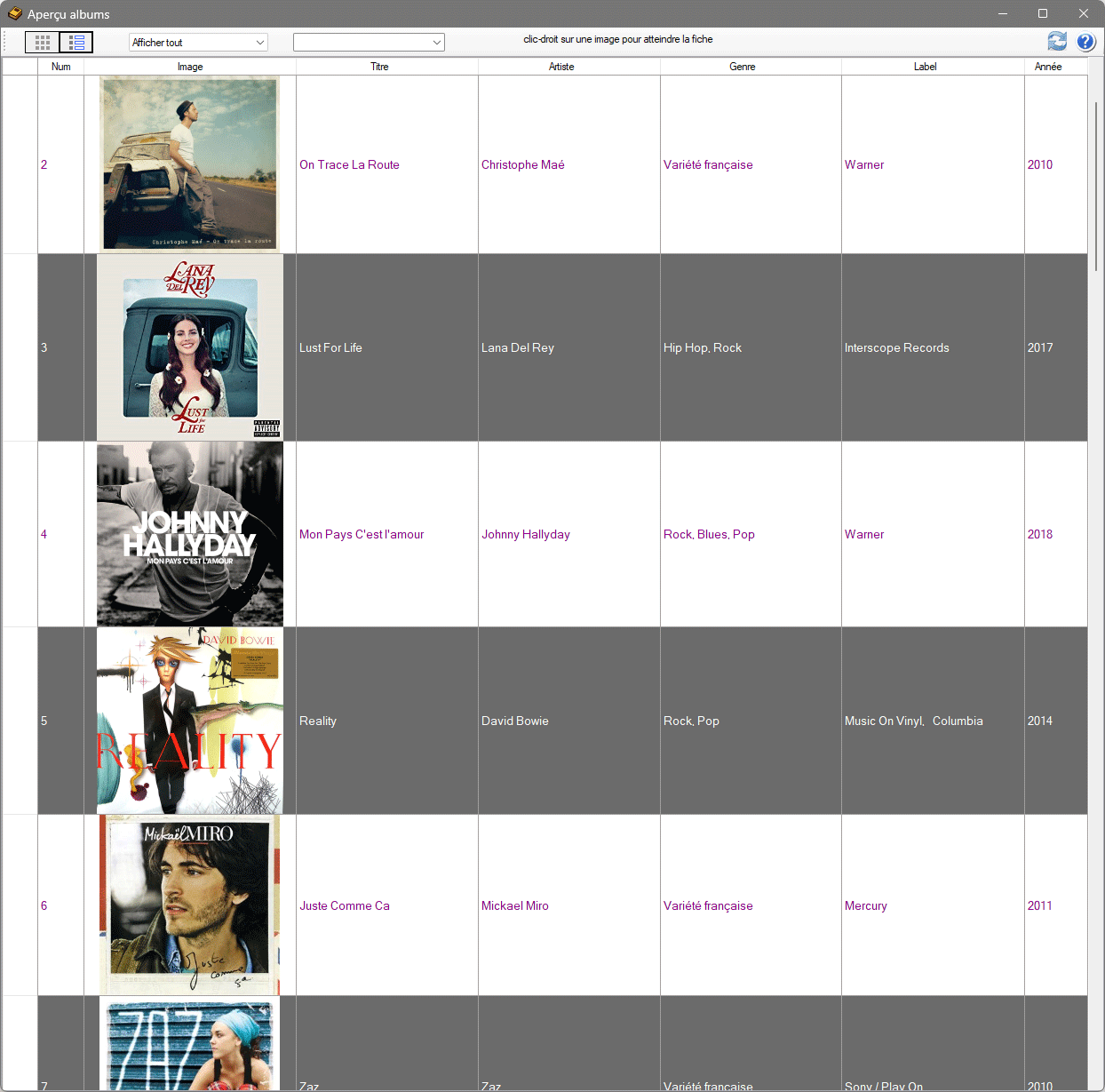Viewport: 1105px width, 1092px height.
Task: Expand the empty filter combo box
Action: 369,43
